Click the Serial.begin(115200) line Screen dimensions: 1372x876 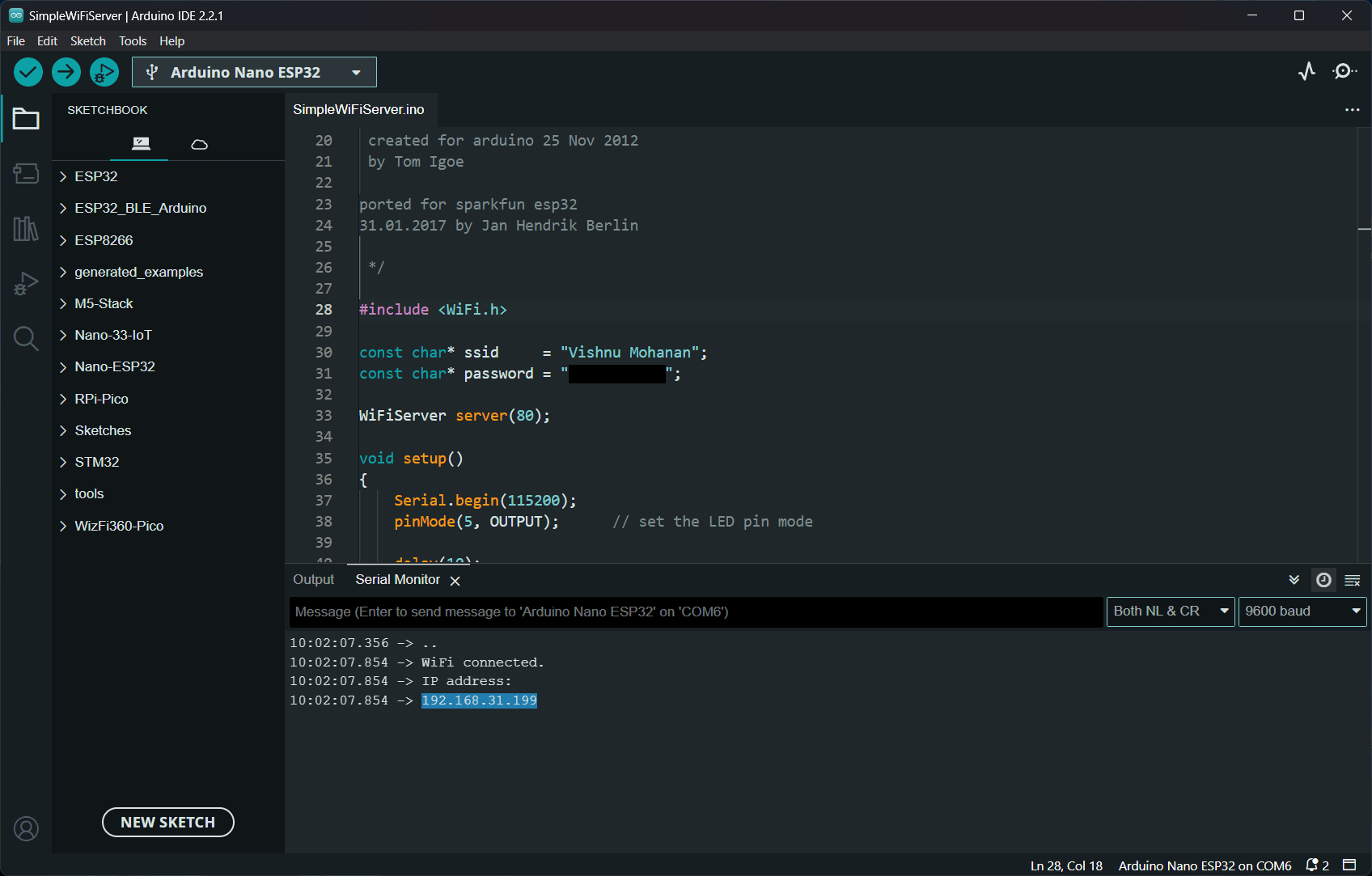(x=485, y=501)
